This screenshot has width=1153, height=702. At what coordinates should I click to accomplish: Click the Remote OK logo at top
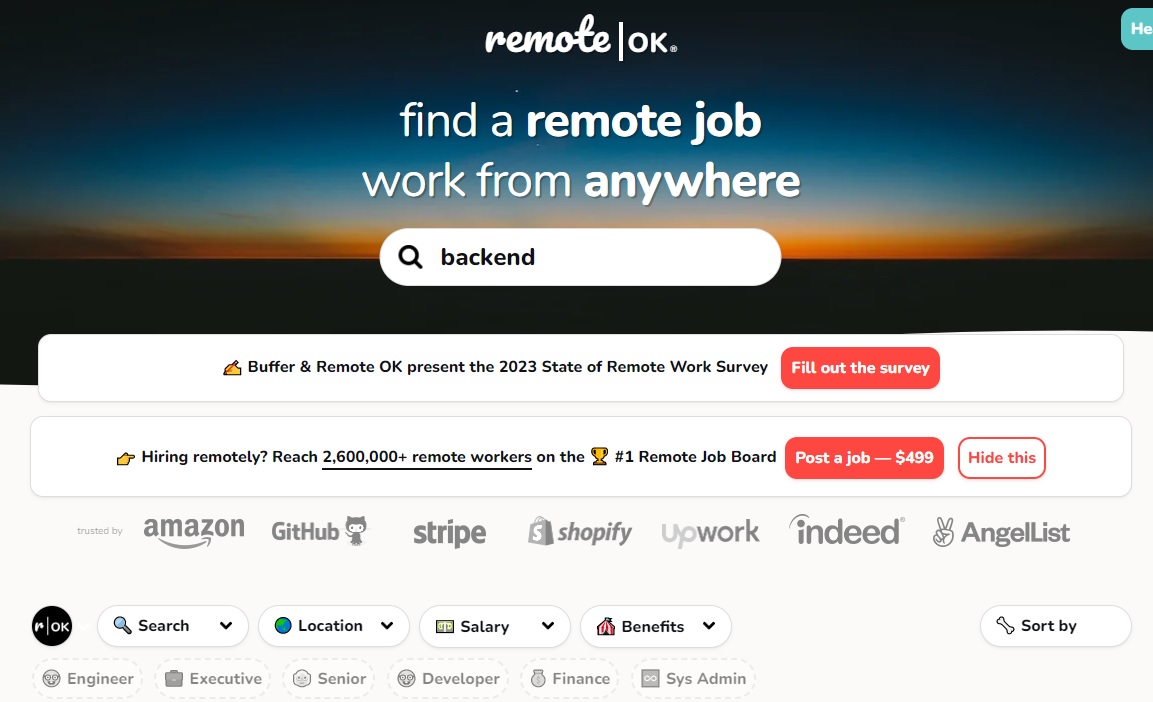pos(580,37)
